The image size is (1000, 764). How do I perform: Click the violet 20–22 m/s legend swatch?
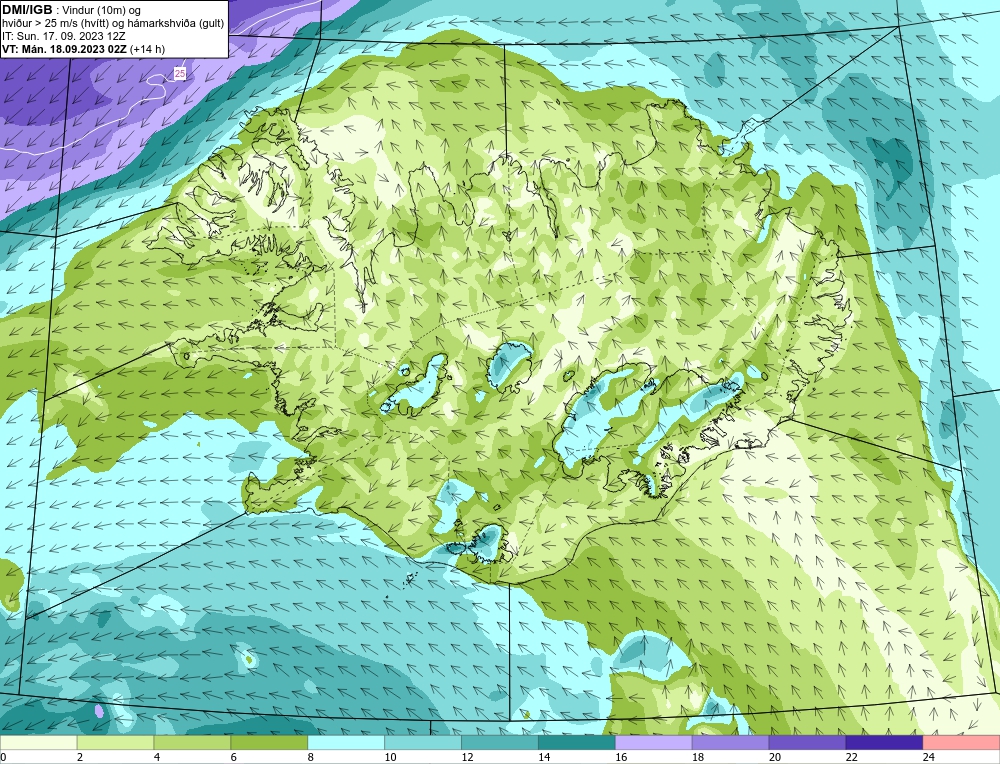[x=807, y=743]
